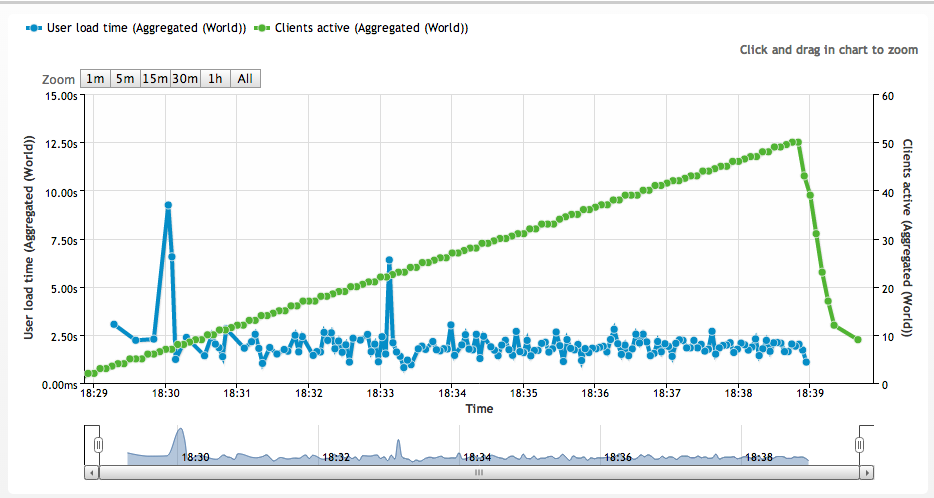Set zoom range to 30m

(x=185, y=79)
